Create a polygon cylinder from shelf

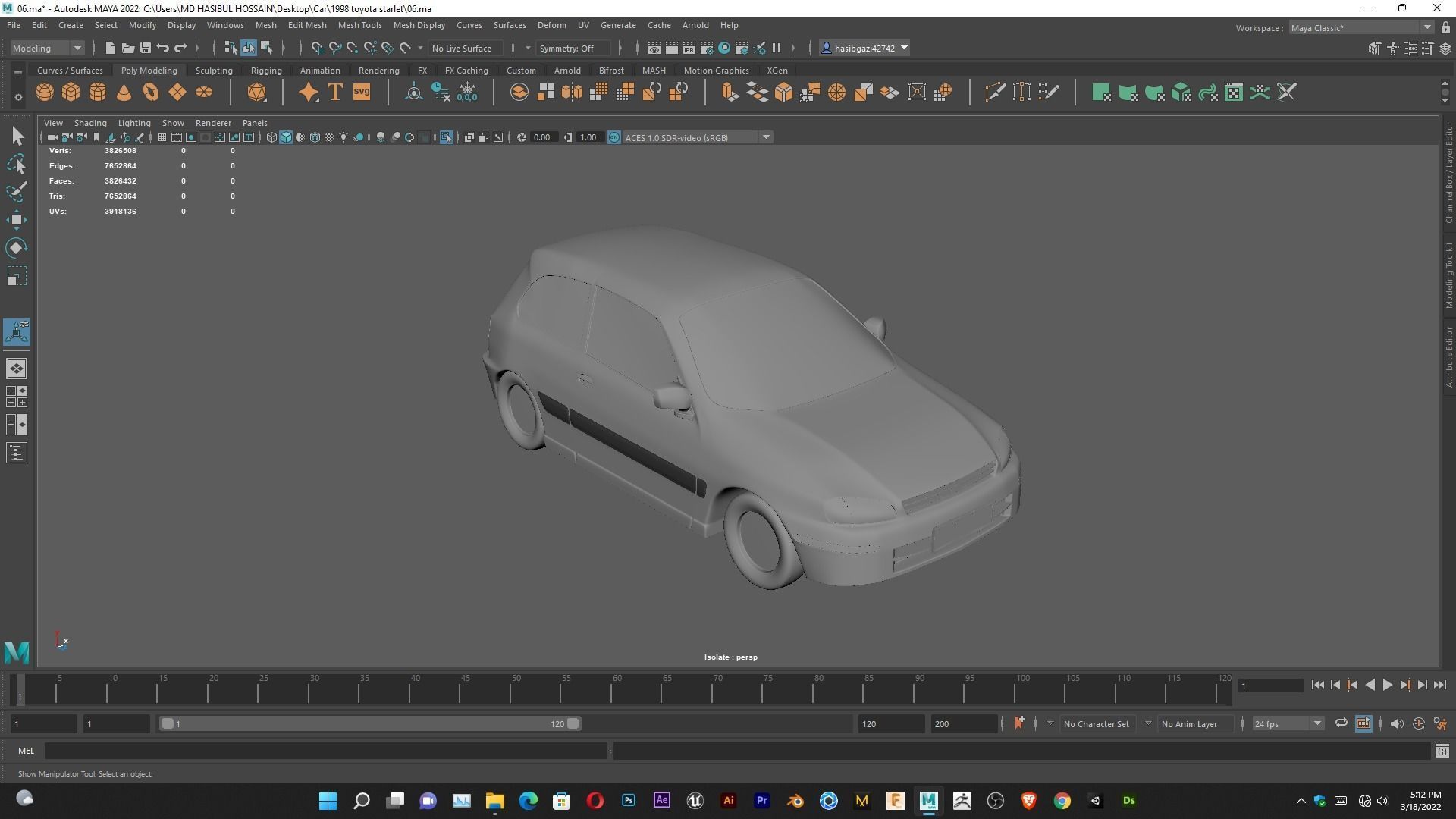click(98, 93)
